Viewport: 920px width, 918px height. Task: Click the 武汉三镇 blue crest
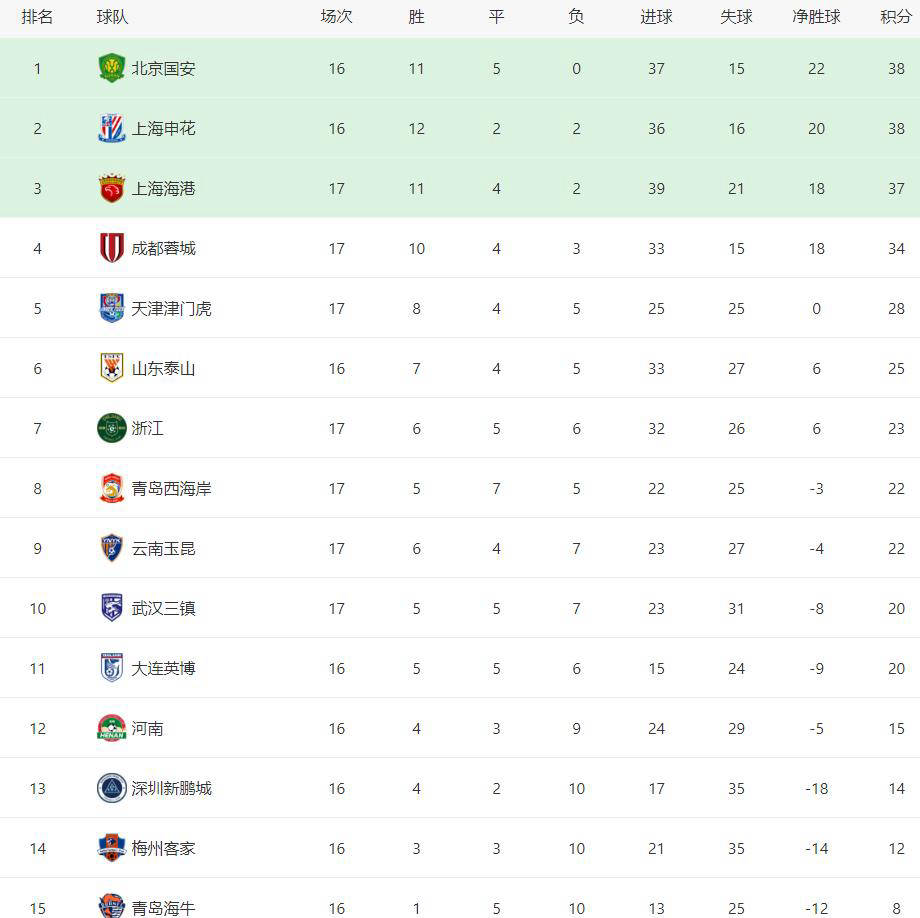pos(111,608)
